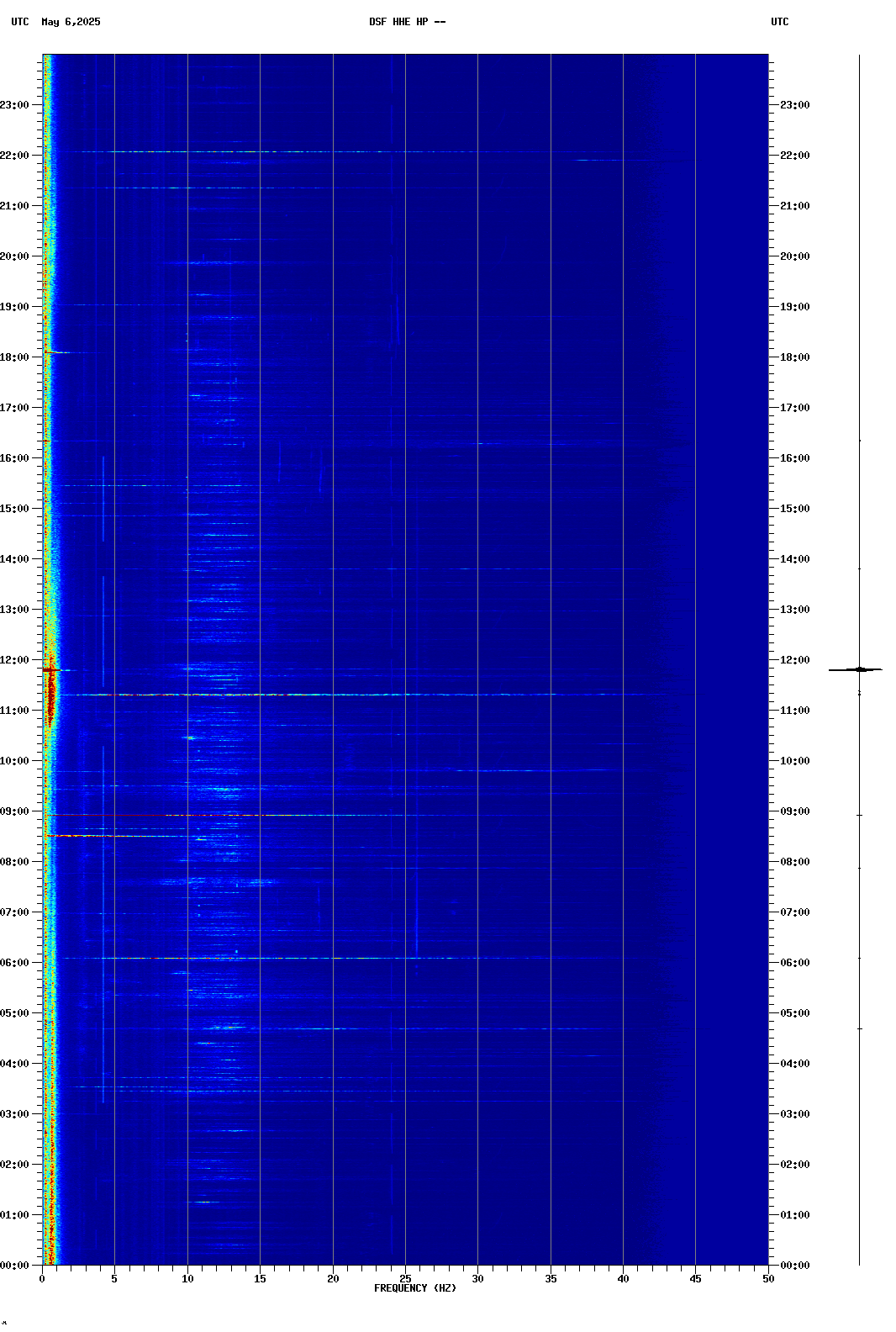Click "01:00" on the right time axis
896x1332 pixels.
pyautogui.click(x=795, y=1215)
